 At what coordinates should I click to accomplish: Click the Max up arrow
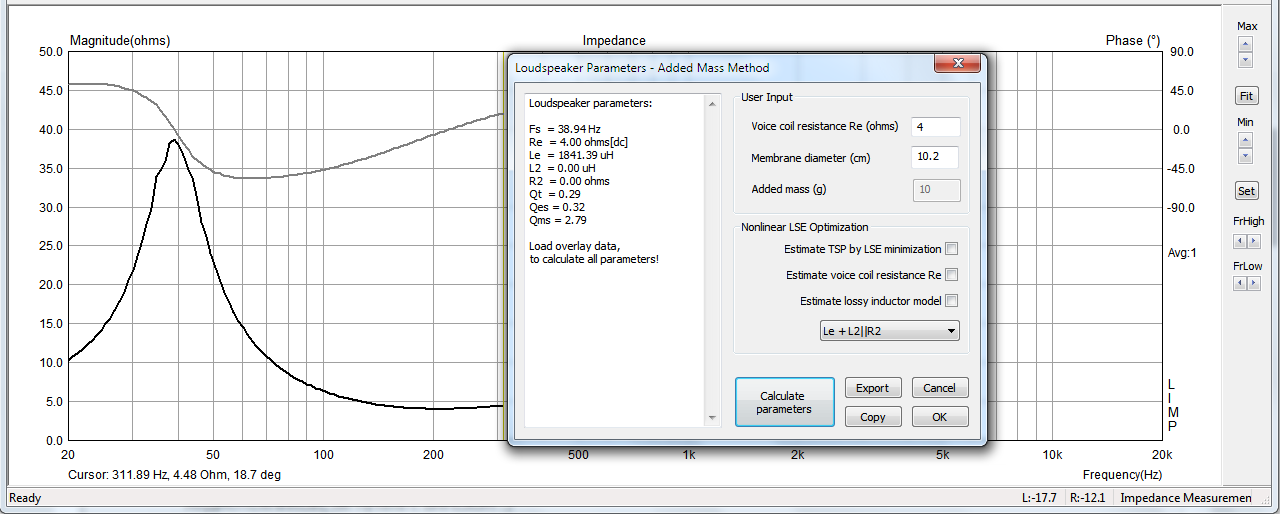(1245, 44)
